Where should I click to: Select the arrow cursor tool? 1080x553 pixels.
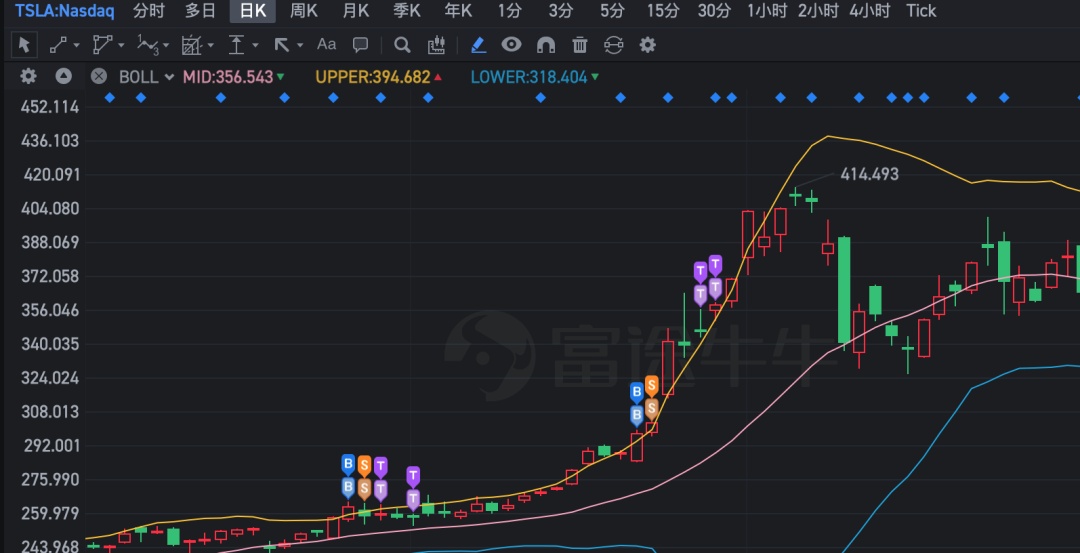point(24,45)
